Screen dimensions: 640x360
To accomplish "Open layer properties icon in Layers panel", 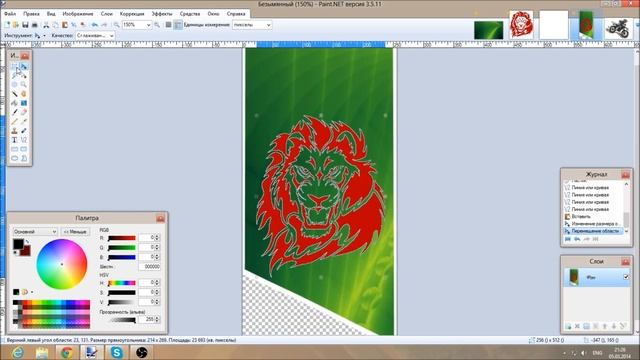I will (x=623, y=326).
